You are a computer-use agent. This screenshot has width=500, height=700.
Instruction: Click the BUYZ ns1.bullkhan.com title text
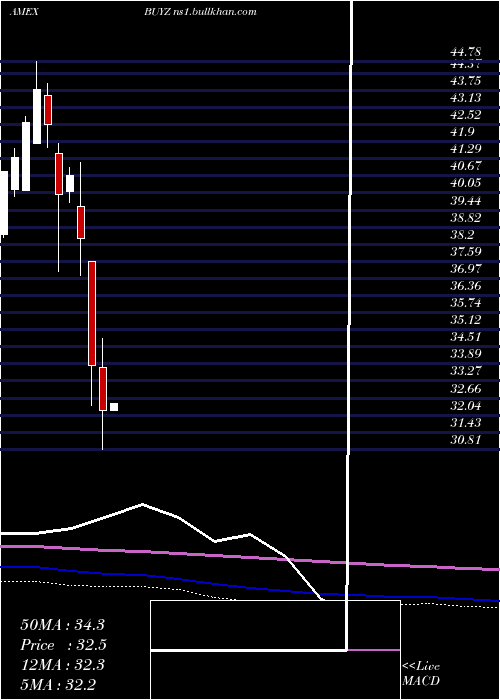point(200,12)
